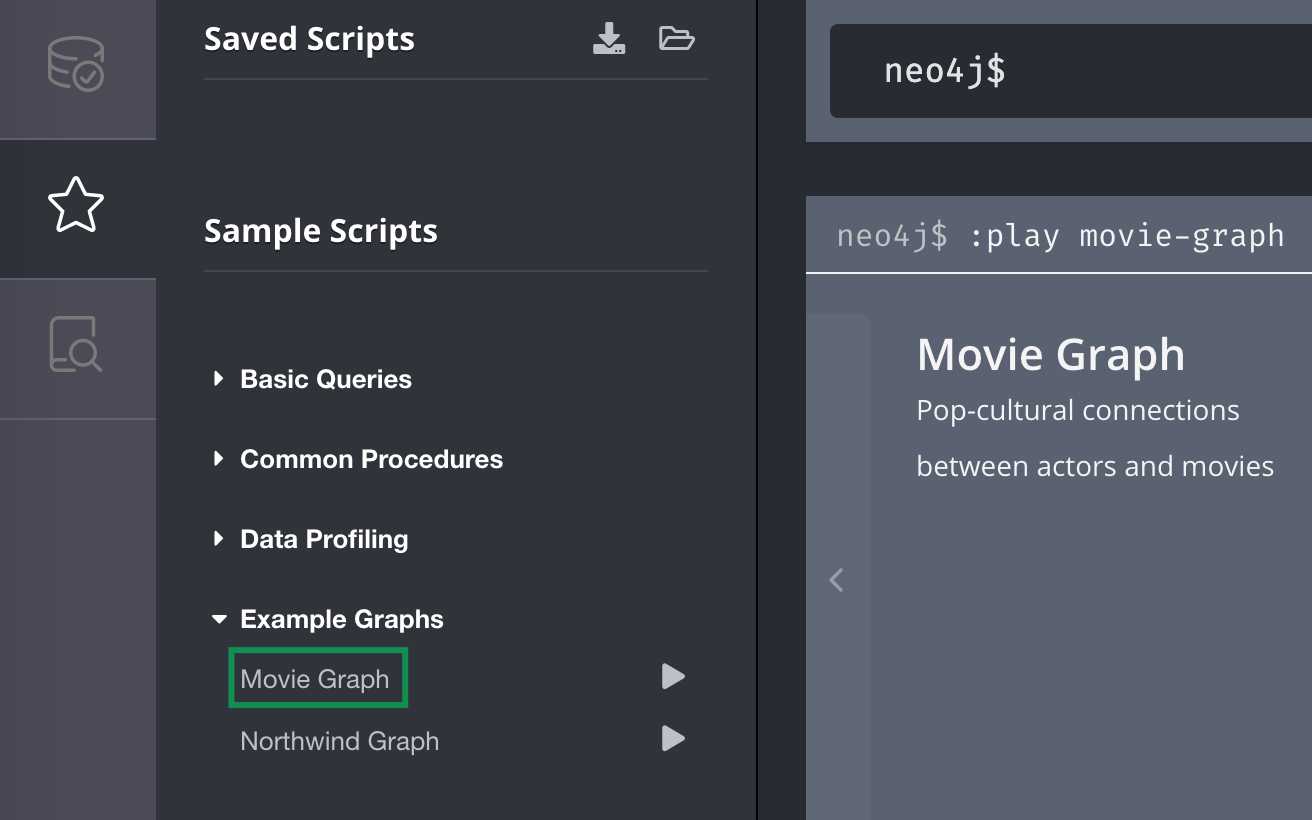The height and width of the screenshot is (820, 1312).
Task: Click the Sample Scripts heading
Action: 321,231
